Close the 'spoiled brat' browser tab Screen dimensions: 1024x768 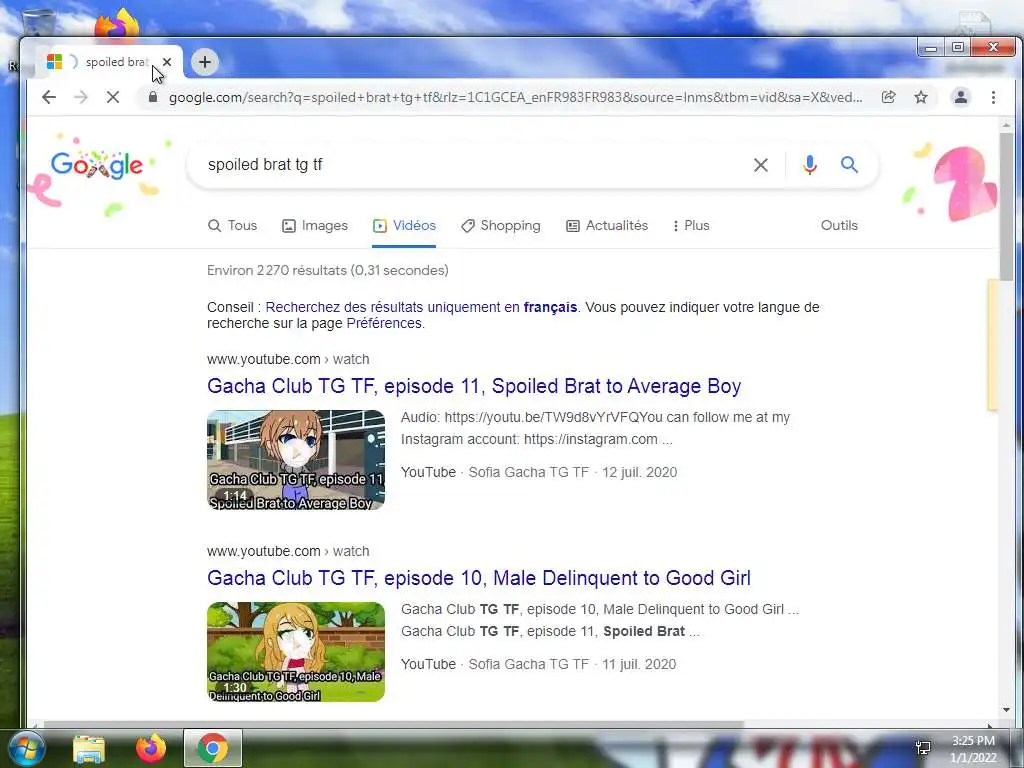167,62
